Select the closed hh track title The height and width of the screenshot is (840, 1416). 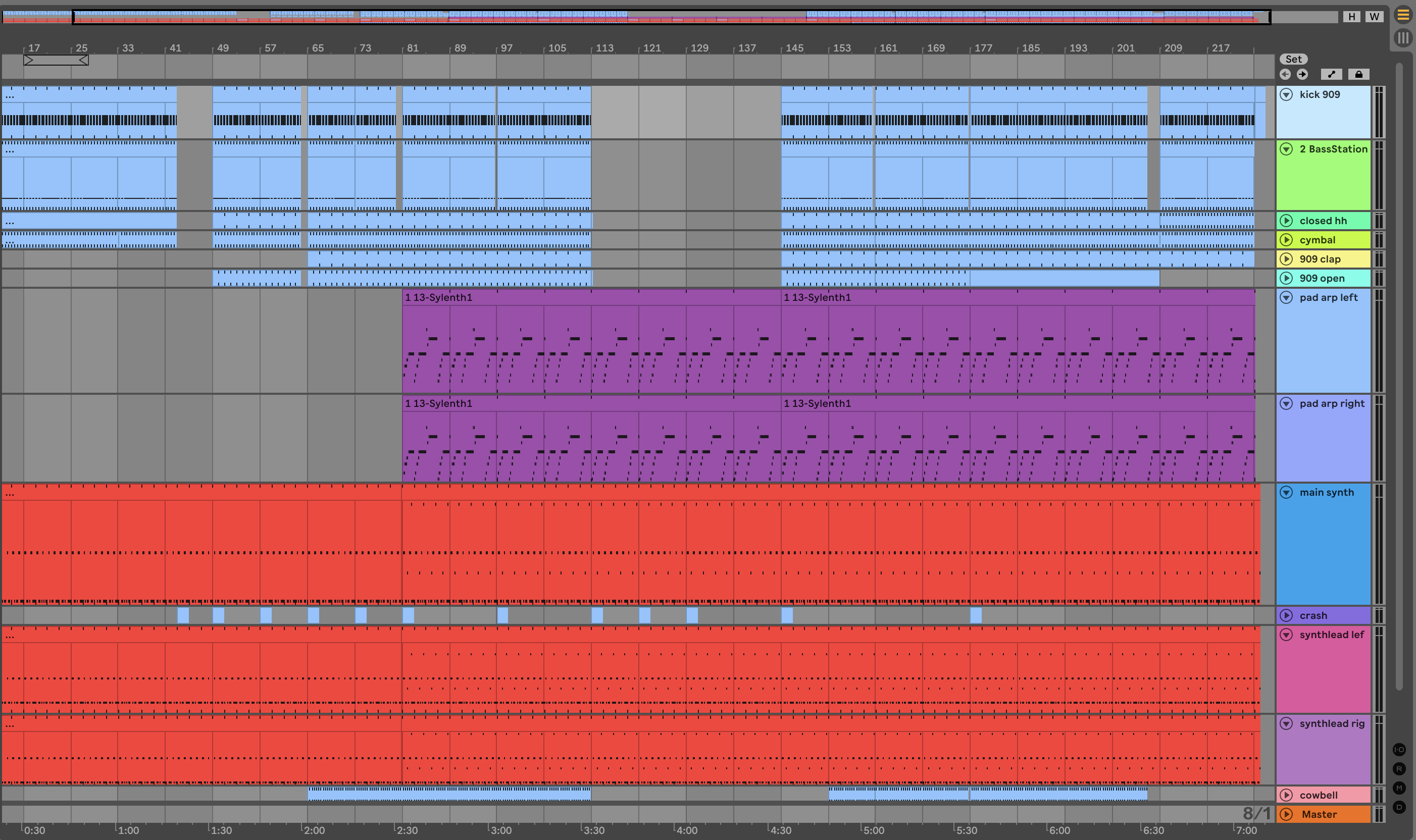pos(1323,221)
